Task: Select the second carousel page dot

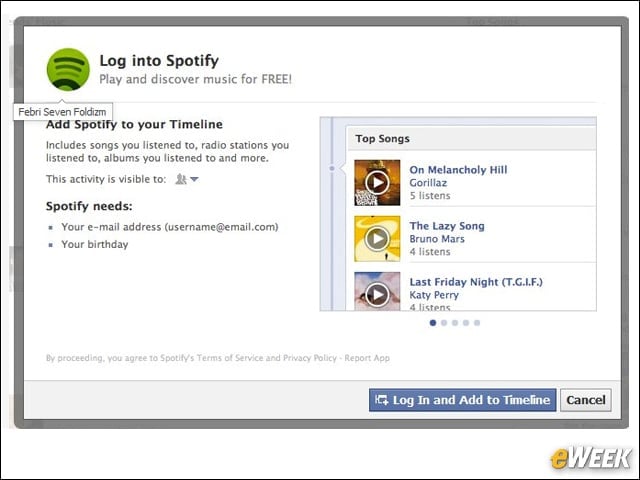Action: pyautogui.click(x=444, y=323)
